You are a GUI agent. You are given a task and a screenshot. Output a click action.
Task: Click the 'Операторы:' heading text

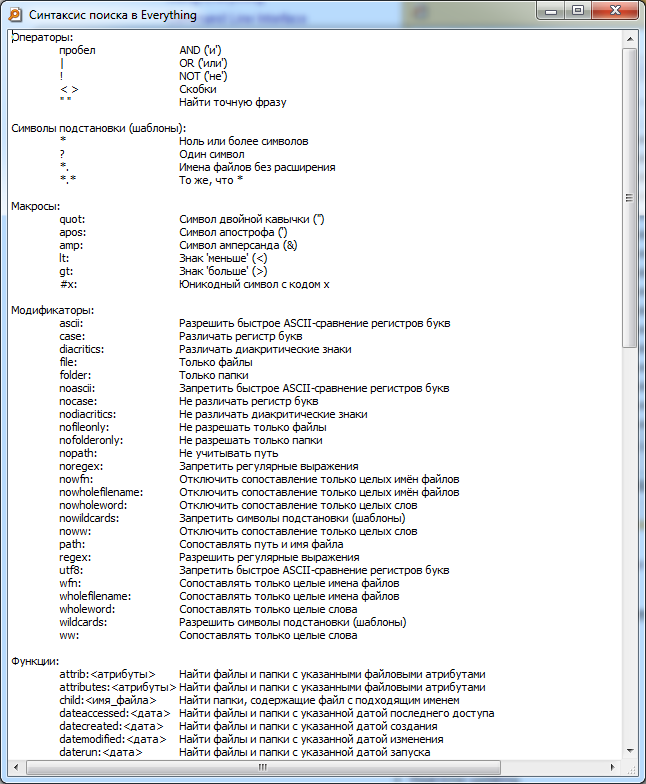pyautogui.click(x=42, y=38)
